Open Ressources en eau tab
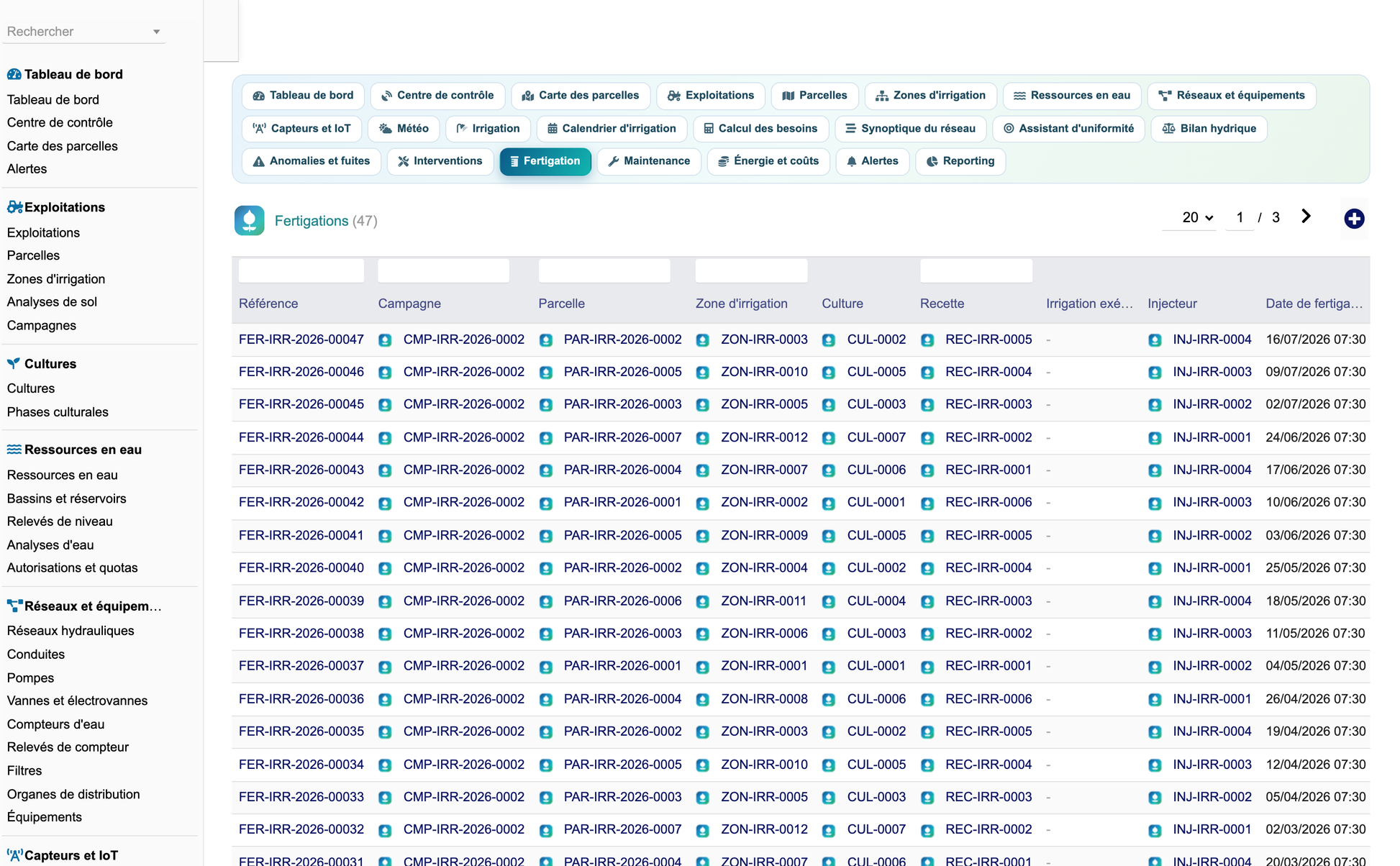The image size is (1400, 866). tap(1072, 96)
